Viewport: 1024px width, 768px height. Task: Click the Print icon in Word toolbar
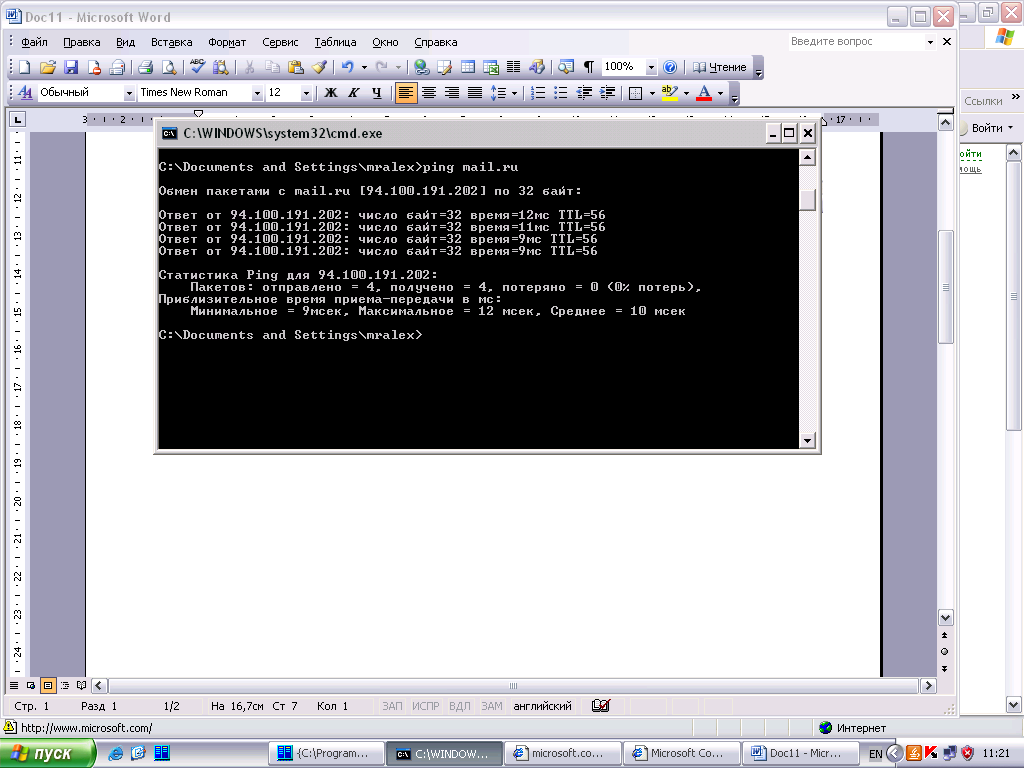(x=145, y=67)
